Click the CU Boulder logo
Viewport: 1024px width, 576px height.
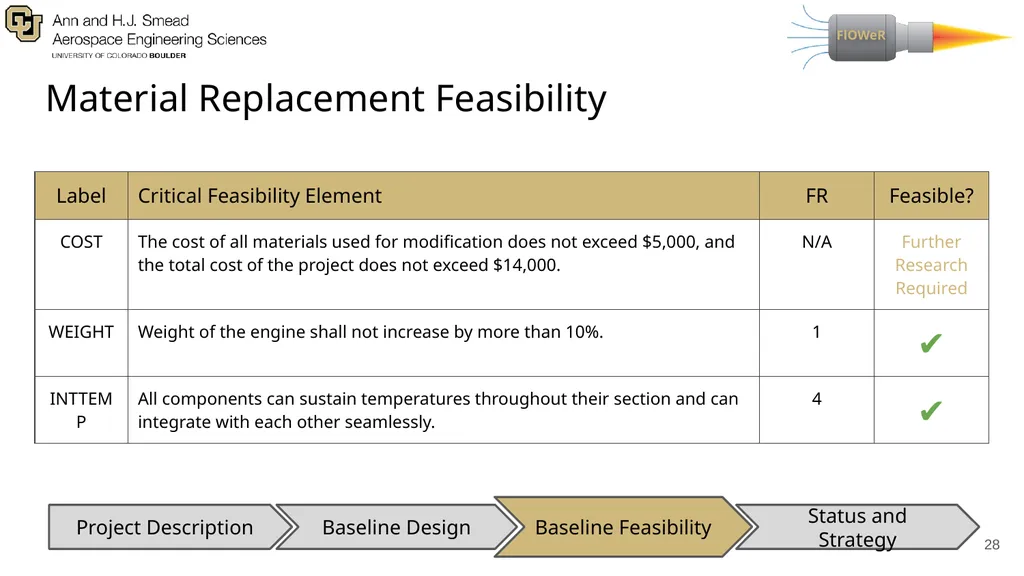point(24,24)
